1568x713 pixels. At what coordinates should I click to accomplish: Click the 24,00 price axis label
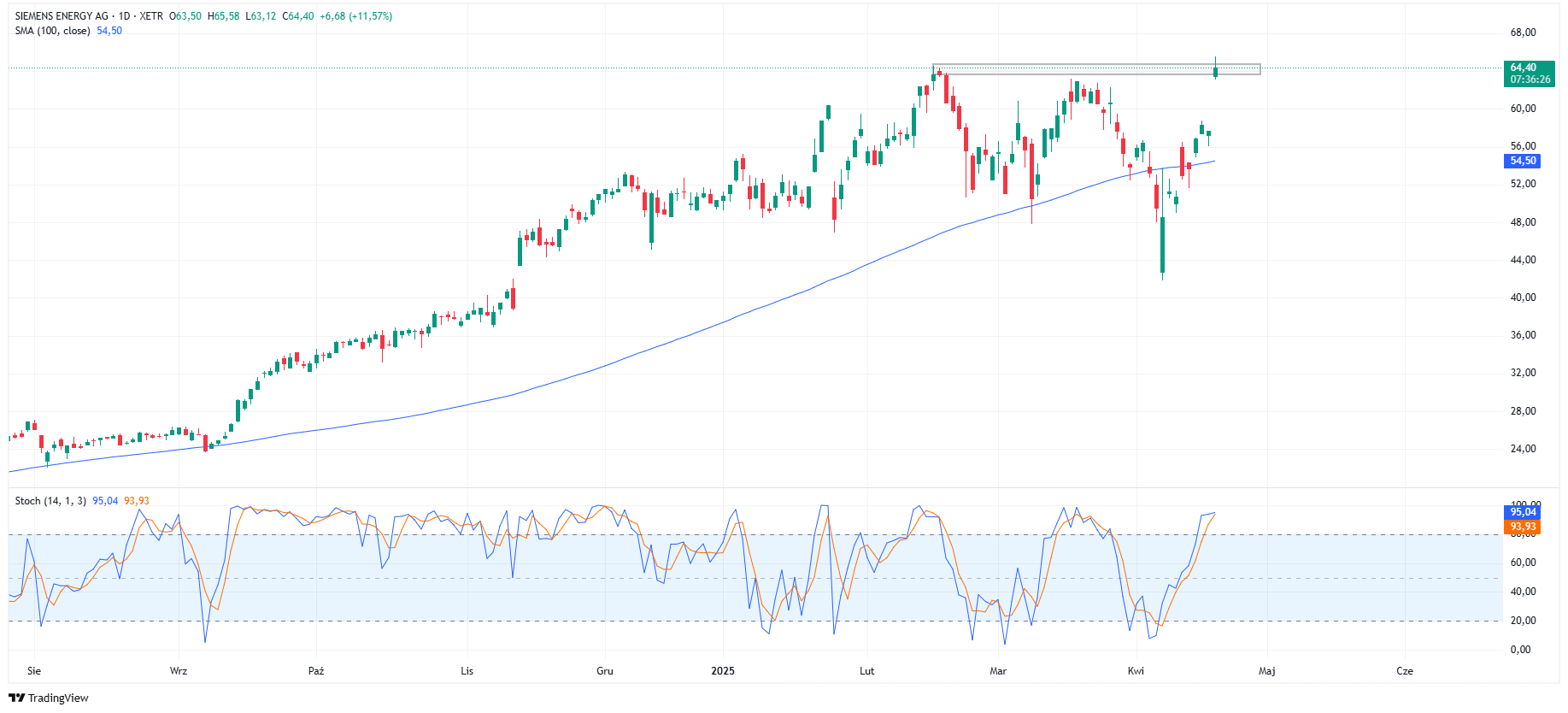pos(1523,449)
